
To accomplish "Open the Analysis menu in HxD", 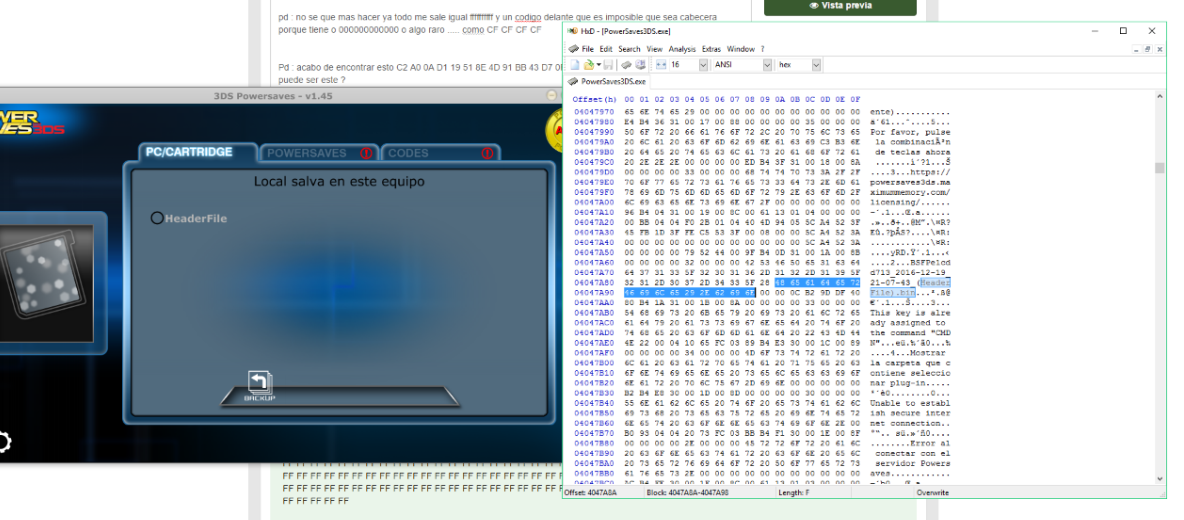I will coord(682,49).
